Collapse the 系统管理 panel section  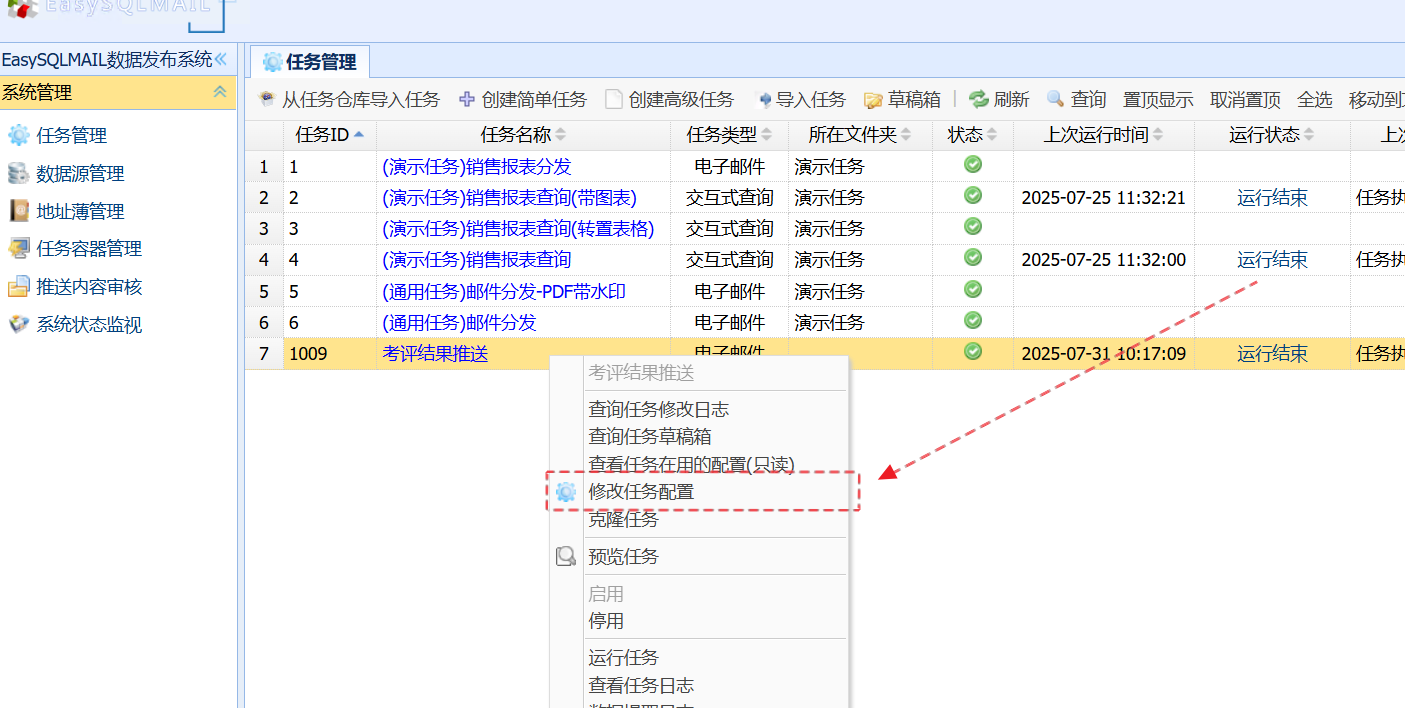pos(220,92)
